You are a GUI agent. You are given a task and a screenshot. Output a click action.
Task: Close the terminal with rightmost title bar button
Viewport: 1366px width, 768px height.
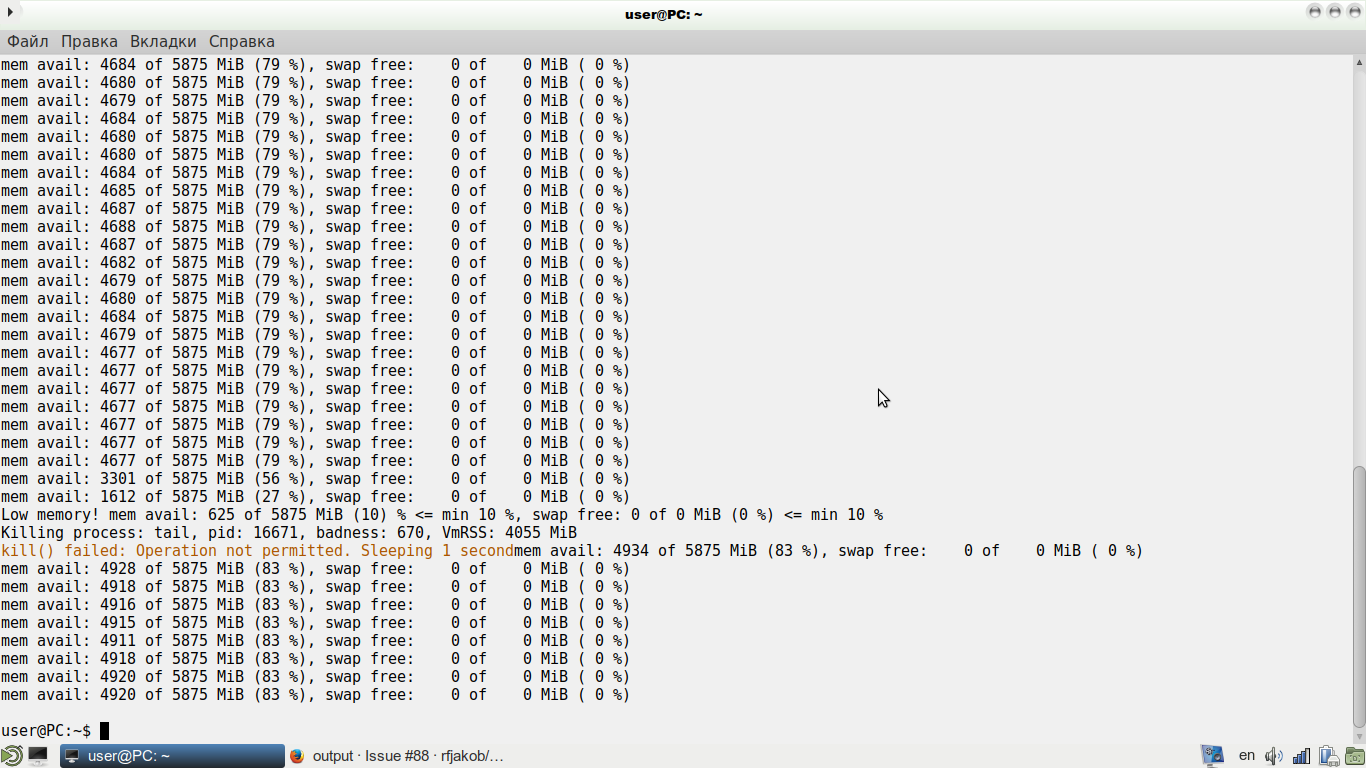coord(1353,12)
